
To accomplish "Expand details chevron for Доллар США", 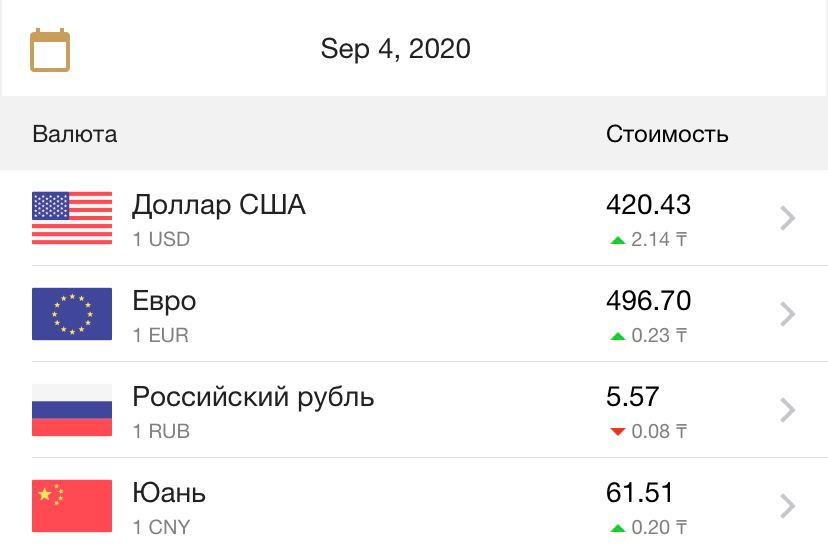I will [x=787, y=218].
